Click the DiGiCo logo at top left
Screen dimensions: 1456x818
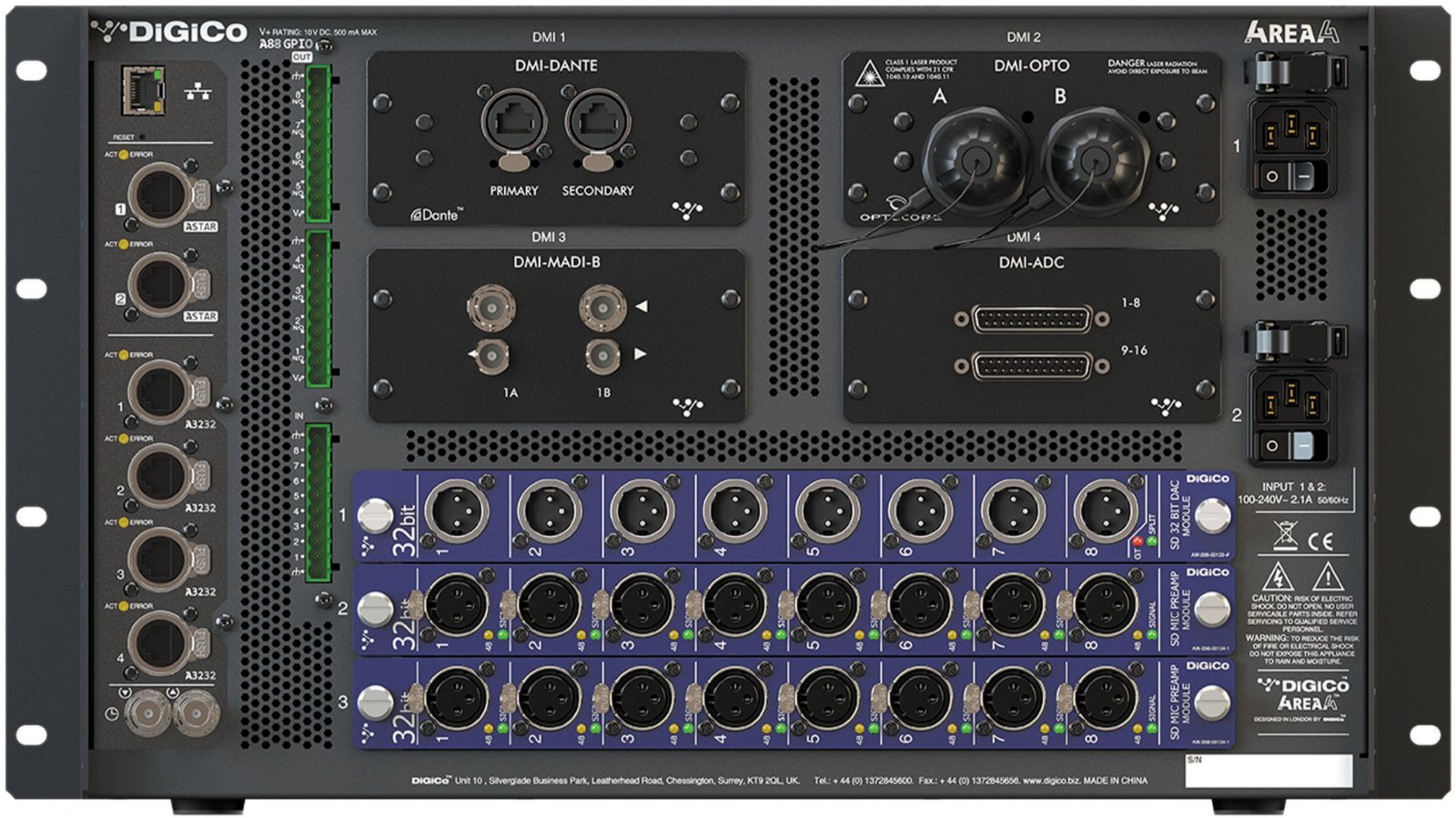[x=170, y=32]
